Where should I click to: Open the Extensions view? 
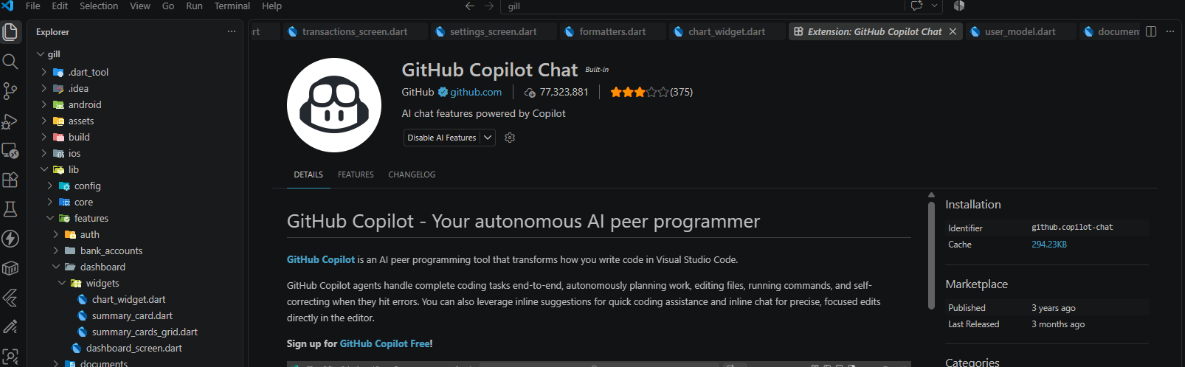(11, 180)
